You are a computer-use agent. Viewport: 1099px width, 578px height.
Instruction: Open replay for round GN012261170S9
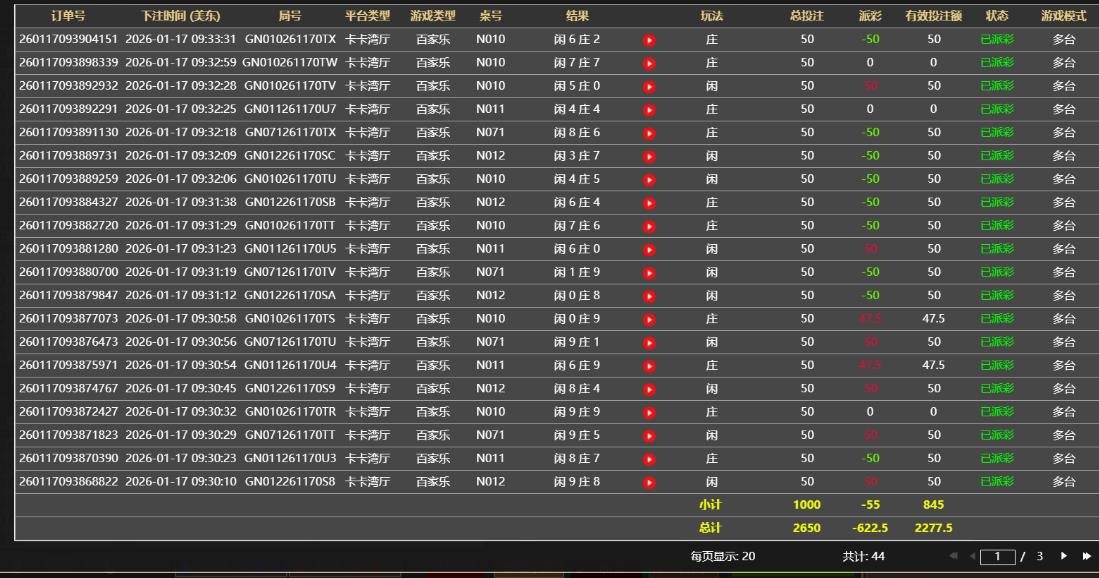coord(649,389)
